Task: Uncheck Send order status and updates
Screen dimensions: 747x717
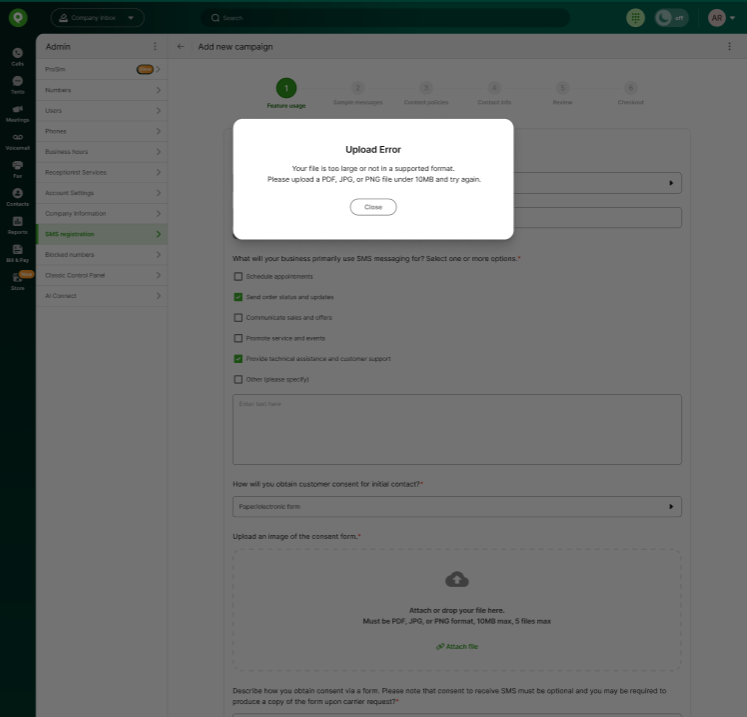Action: pos(238,297)
